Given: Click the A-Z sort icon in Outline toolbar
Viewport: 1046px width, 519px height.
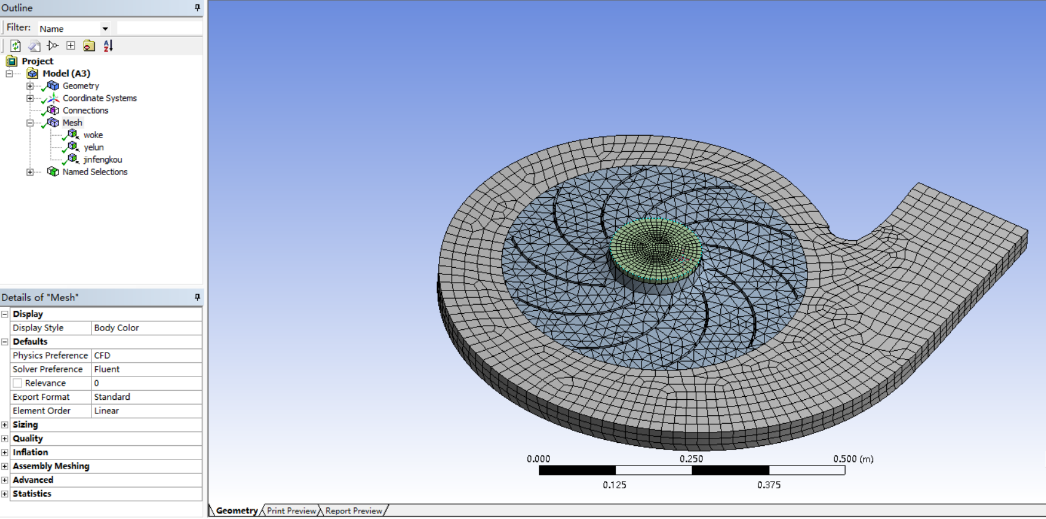Looking at the screenshot, I should pyautogui.click(x=108, y=45).
